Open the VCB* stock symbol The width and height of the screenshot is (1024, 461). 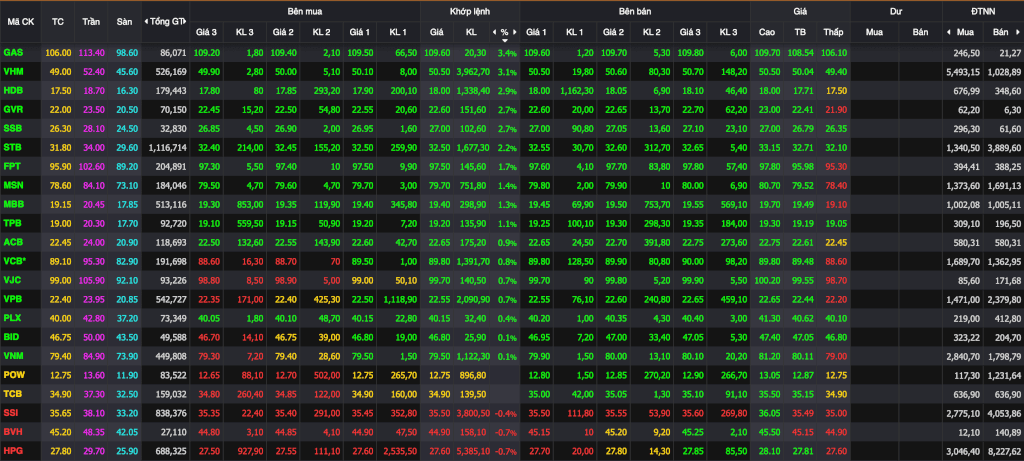[13, 261]
